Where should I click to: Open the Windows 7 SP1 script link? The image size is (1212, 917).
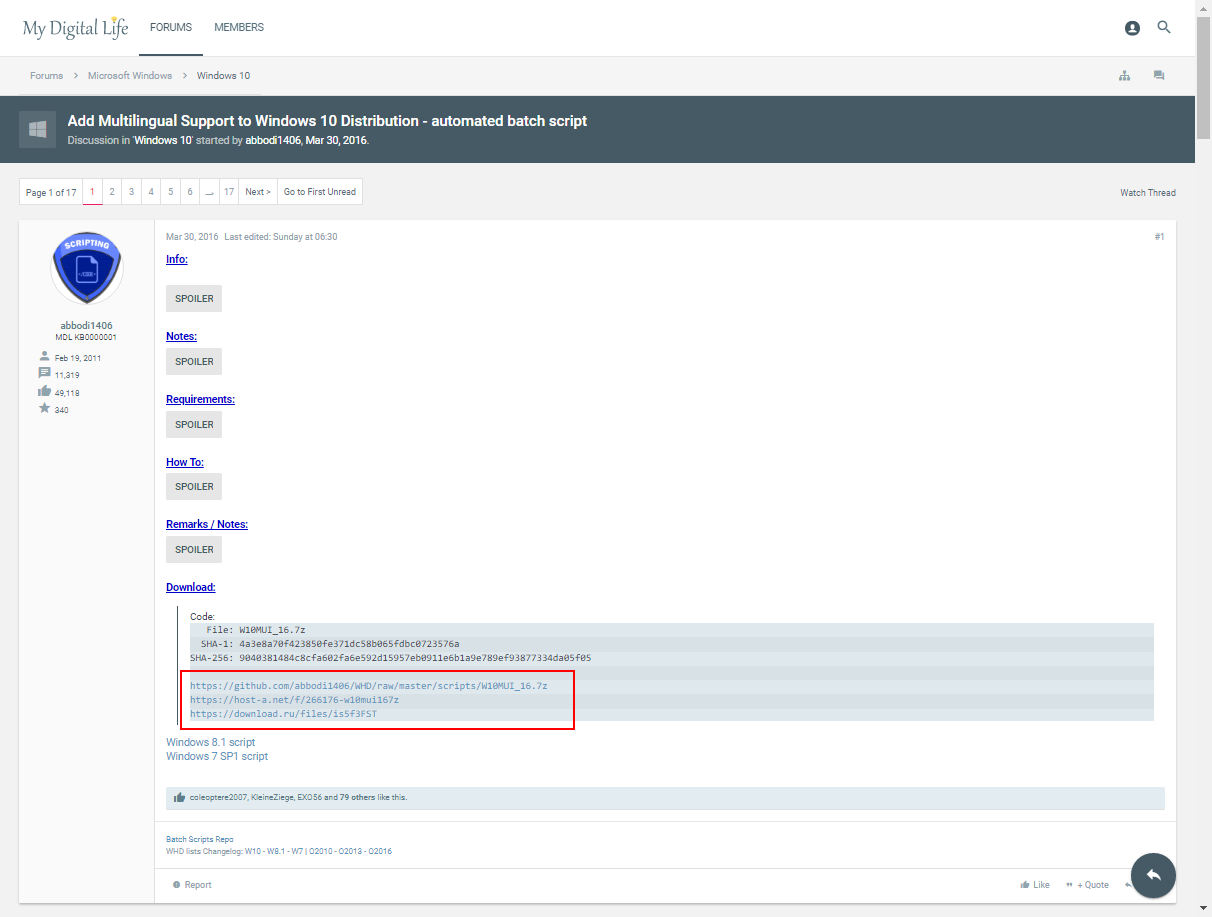click(217, 756)
